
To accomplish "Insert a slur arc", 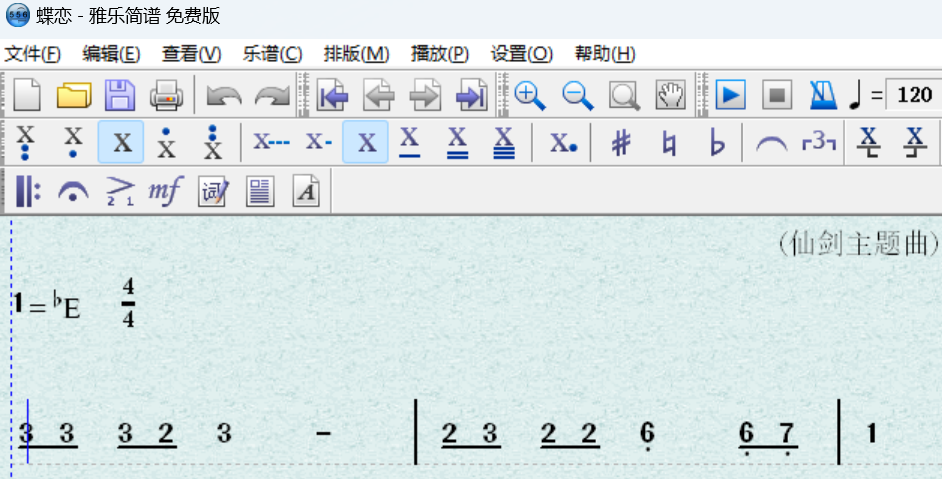I will tap(771, 144).
